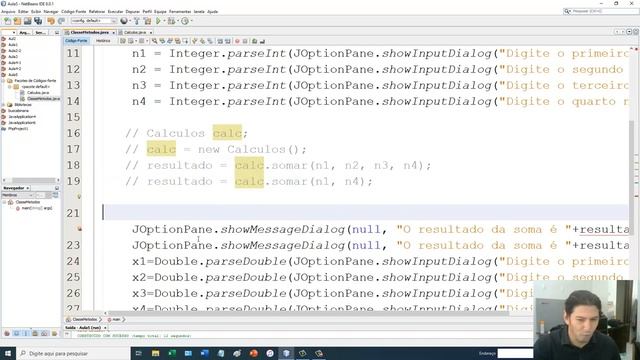Open the Ajuda menu
Image resolution: width=640 pixels, height=360 pixels.
click(213, 11)
